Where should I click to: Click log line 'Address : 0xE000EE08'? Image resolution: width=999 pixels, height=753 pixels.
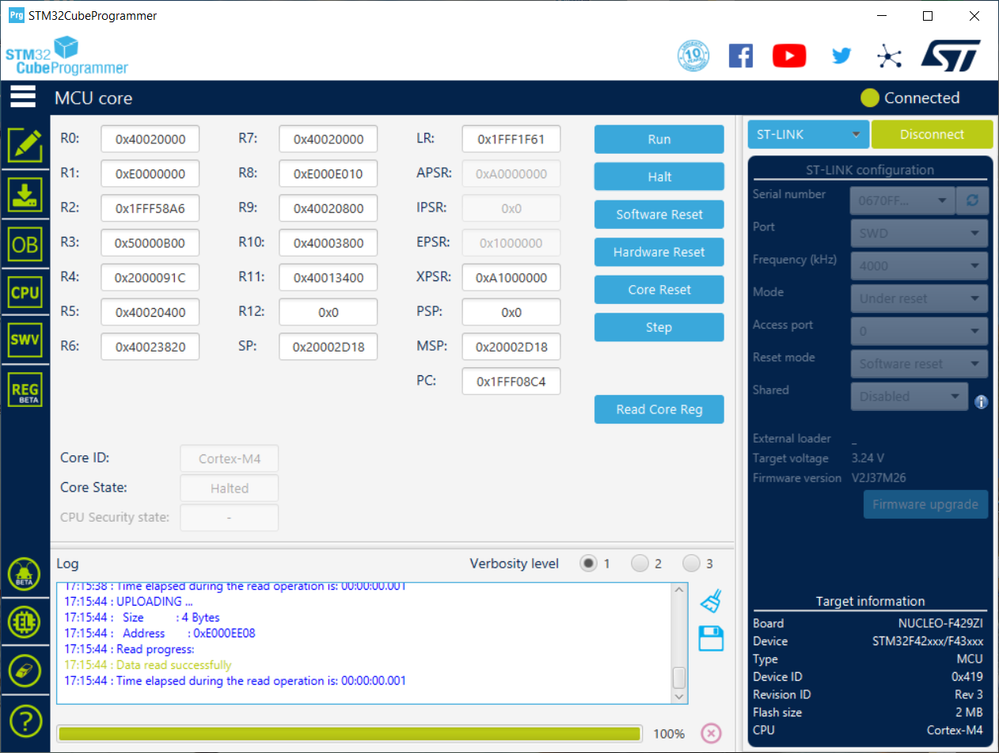pyautogui.click(x=159, y=633)
